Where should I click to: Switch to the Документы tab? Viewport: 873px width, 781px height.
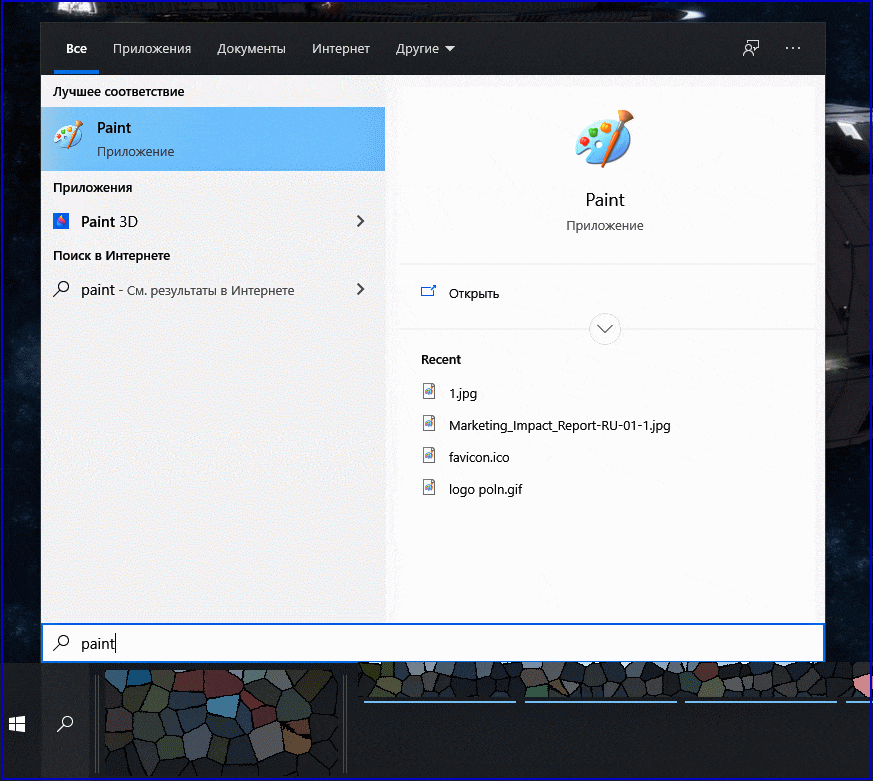click(251, 49)
